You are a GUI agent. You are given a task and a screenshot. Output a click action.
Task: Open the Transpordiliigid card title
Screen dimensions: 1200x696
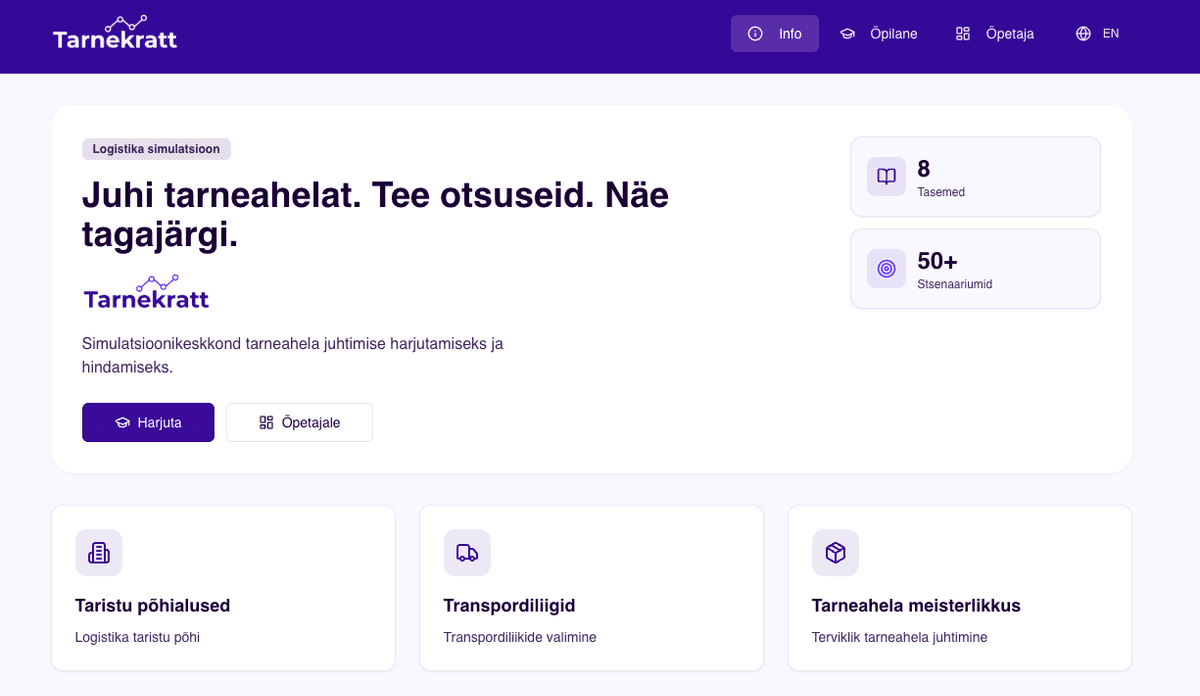(x=509, y=606)
